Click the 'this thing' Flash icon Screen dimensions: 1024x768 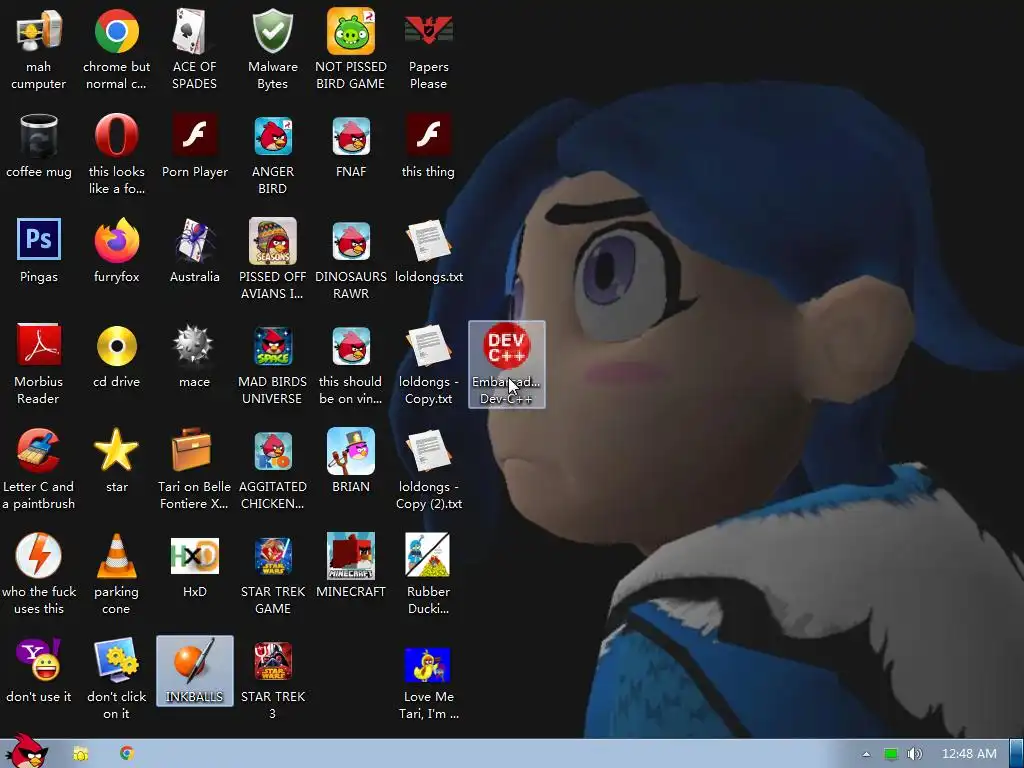428,146
